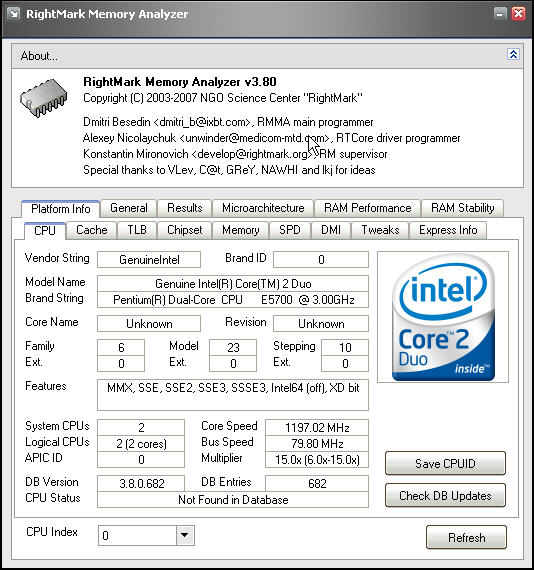Screen dimensions: 534x570
Task: Click the DB Entries value 682
Action: [x=317, y=483]
